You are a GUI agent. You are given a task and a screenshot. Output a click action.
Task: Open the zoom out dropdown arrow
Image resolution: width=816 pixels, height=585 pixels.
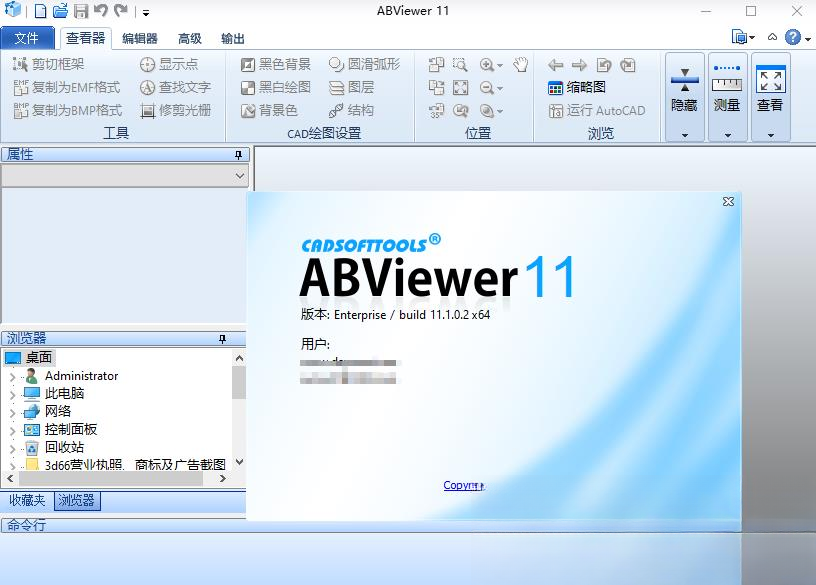point(500,88)
